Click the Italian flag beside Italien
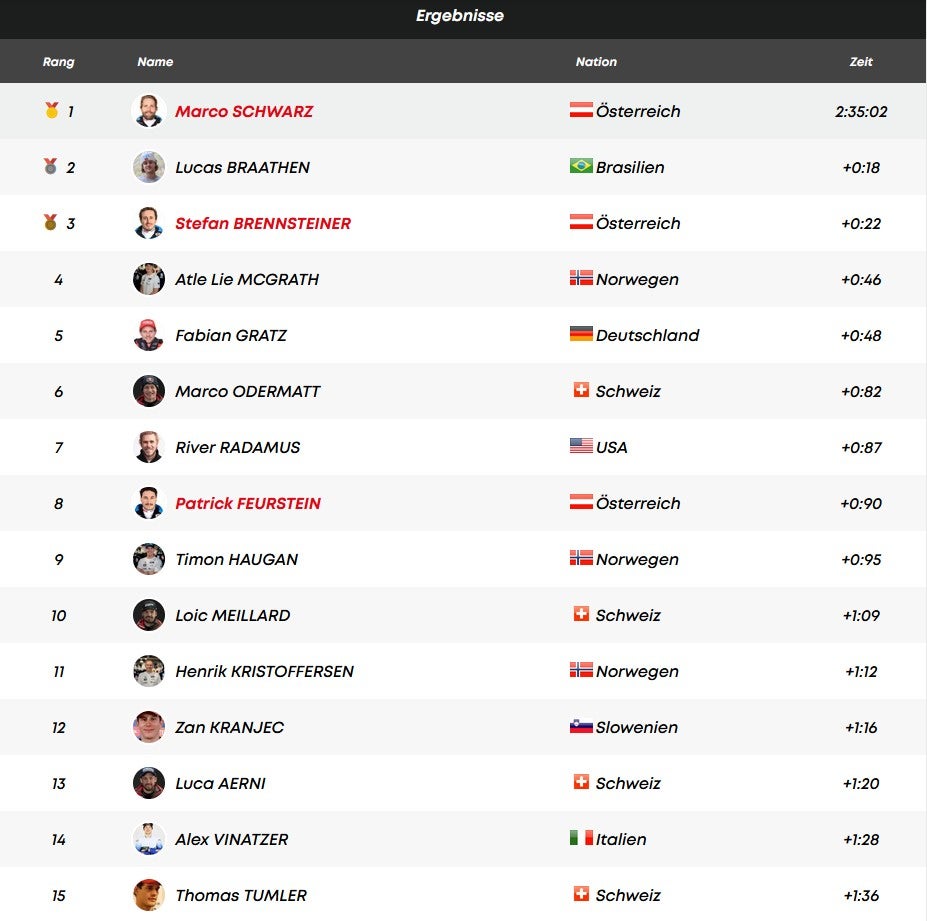 tap(581, 838)
